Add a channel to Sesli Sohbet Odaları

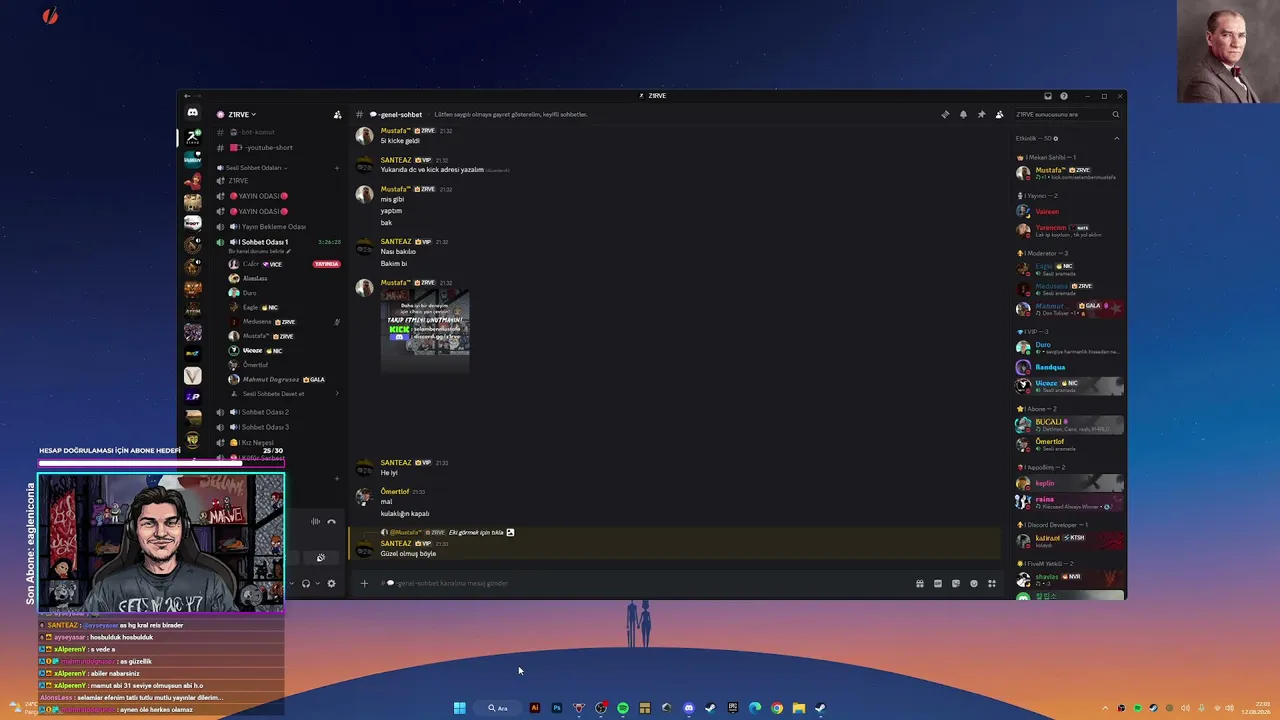(x=337, y=168)
